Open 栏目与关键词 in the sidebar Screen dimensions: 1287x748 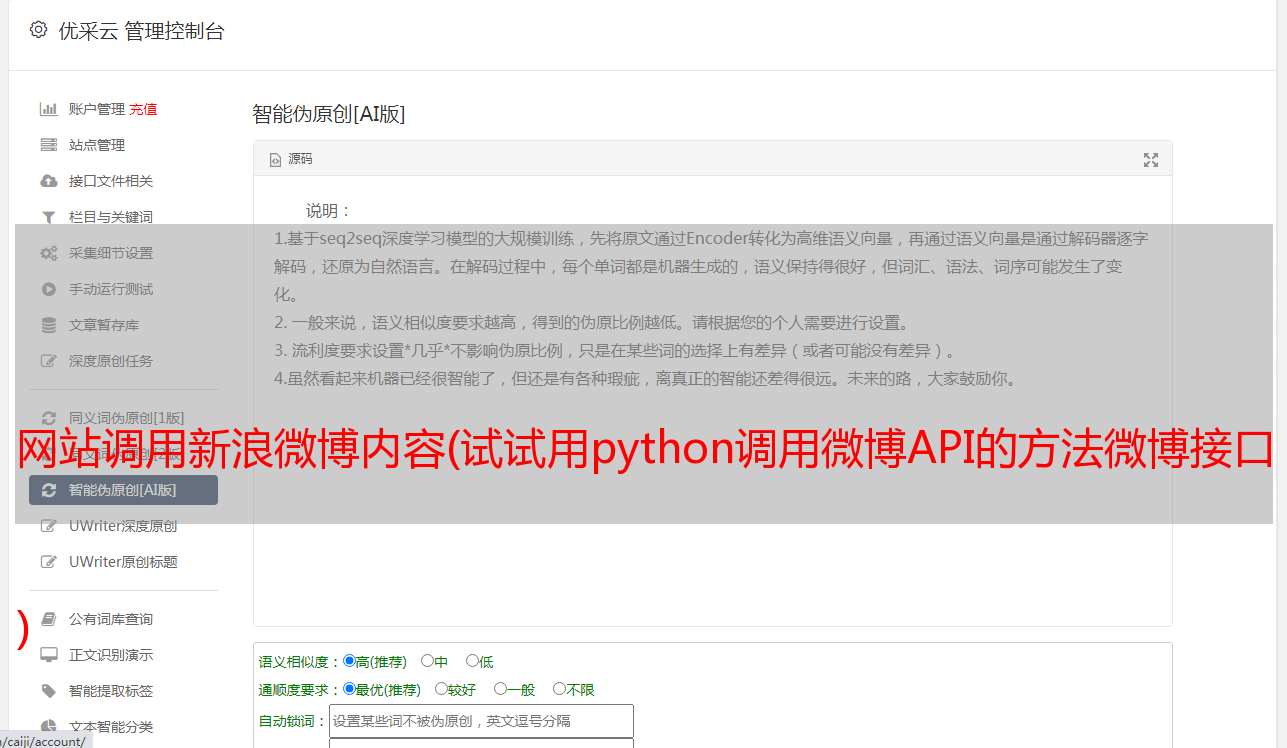pos(111,217)
